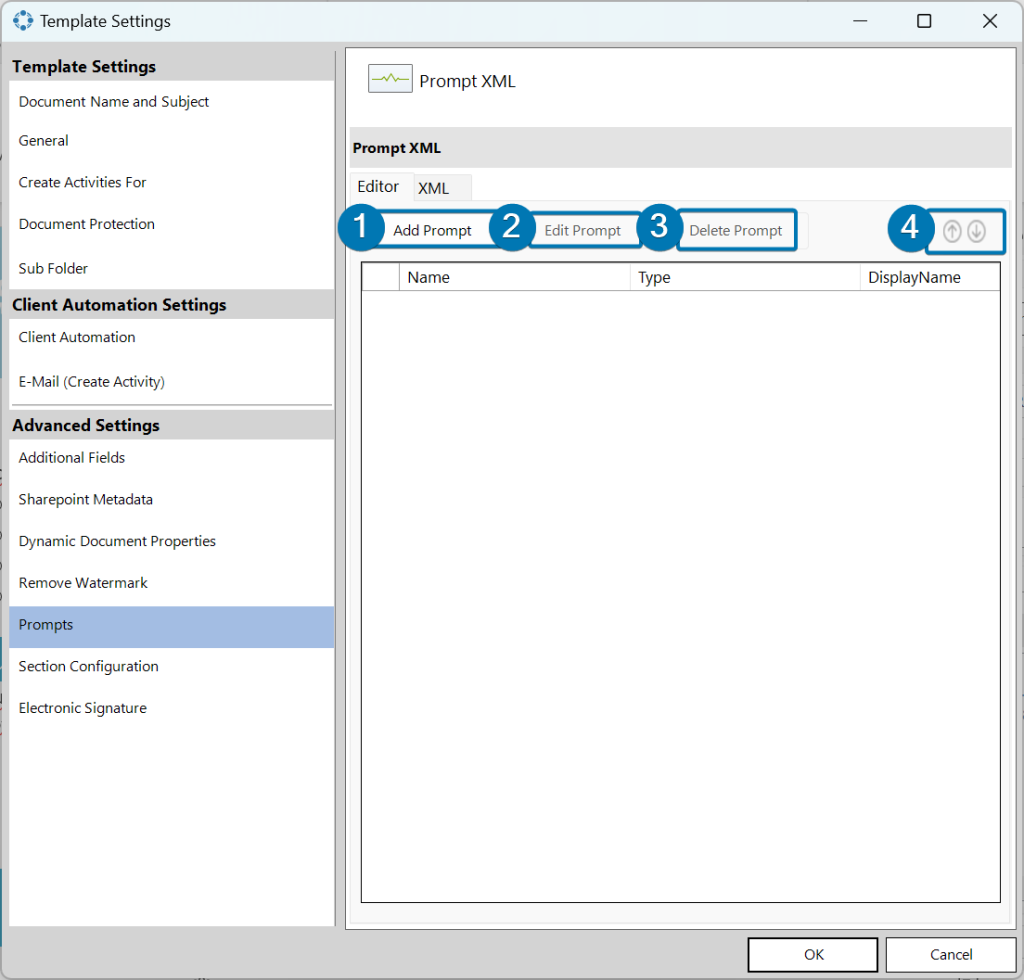Open Sharepoint Metadata settings
The width and height of the screenshot is (1024, 980).
point(172,500)
